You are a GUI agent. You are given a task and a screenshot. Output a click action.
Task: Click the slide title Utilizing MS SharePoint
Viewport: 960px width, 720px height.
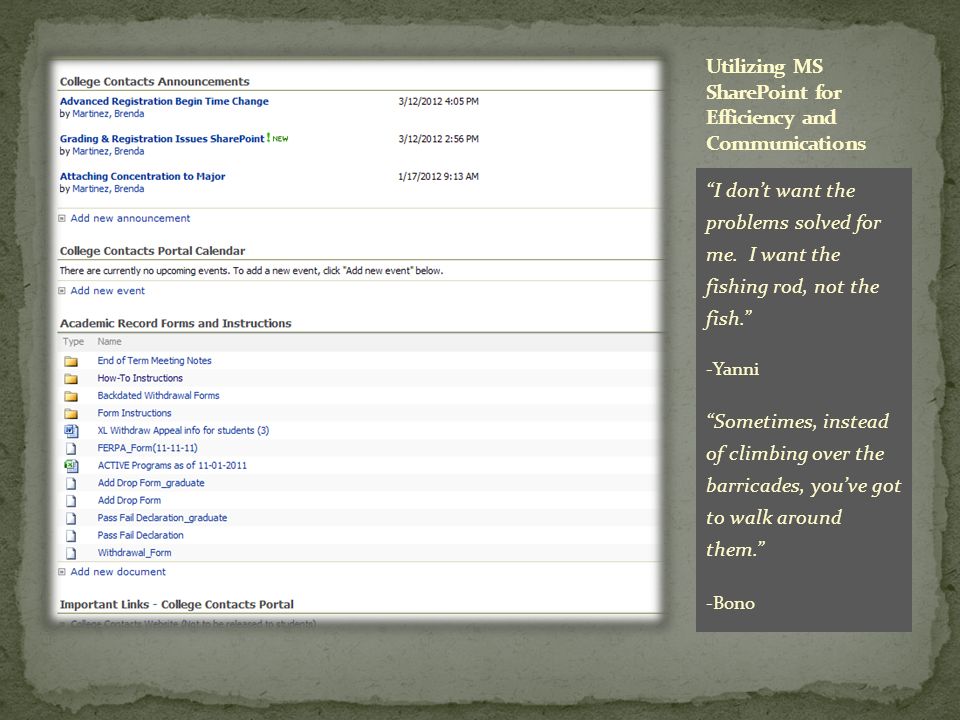click(x=786, y=105)
